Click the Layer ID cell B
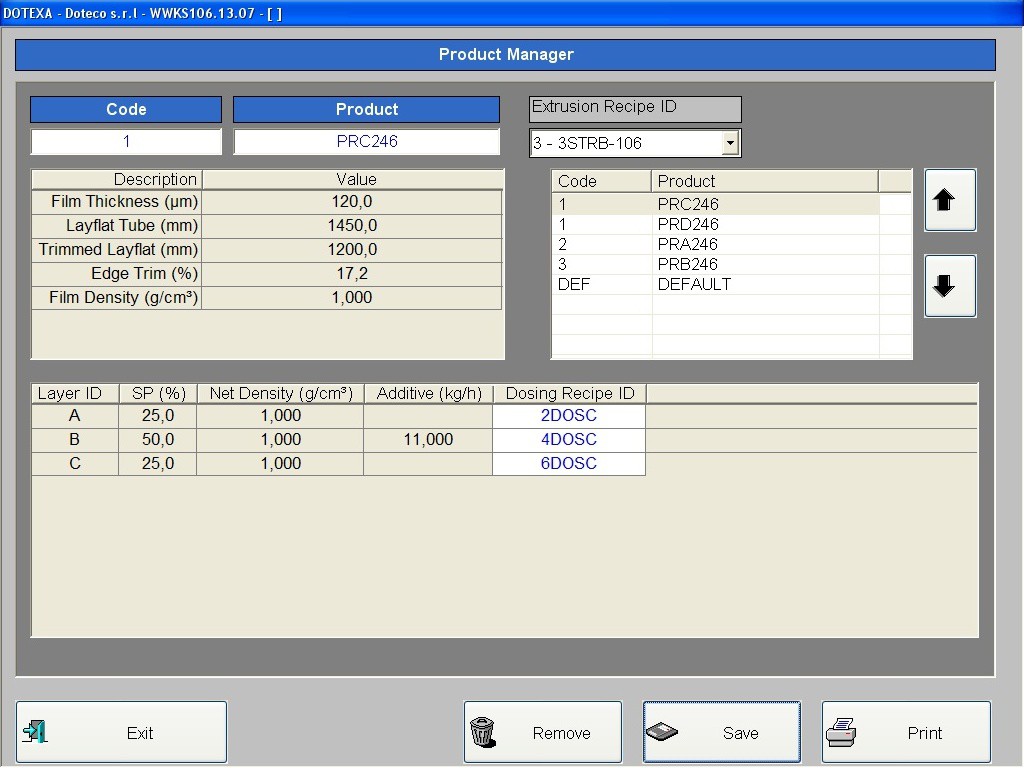Screen dimensions: 1024x768 click(x=75, y=440)
